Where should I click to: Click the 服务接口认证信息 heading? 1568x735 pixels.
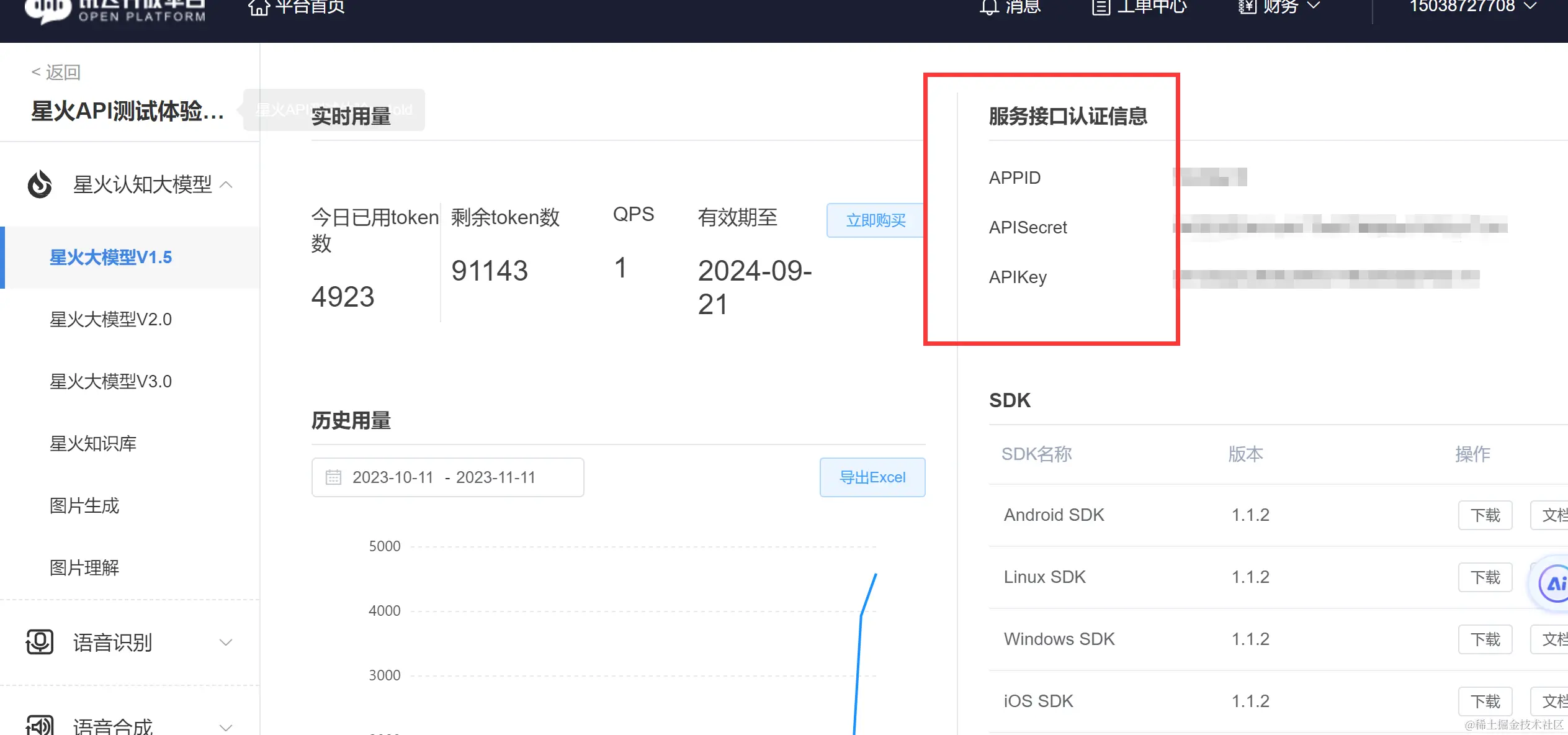point(1068,116)
